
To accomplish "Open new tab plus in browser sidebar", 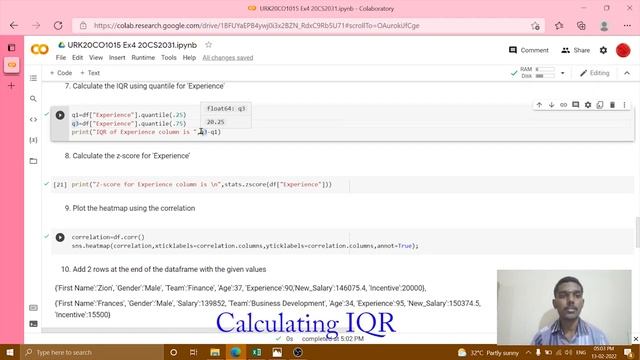I will [11, 85].
